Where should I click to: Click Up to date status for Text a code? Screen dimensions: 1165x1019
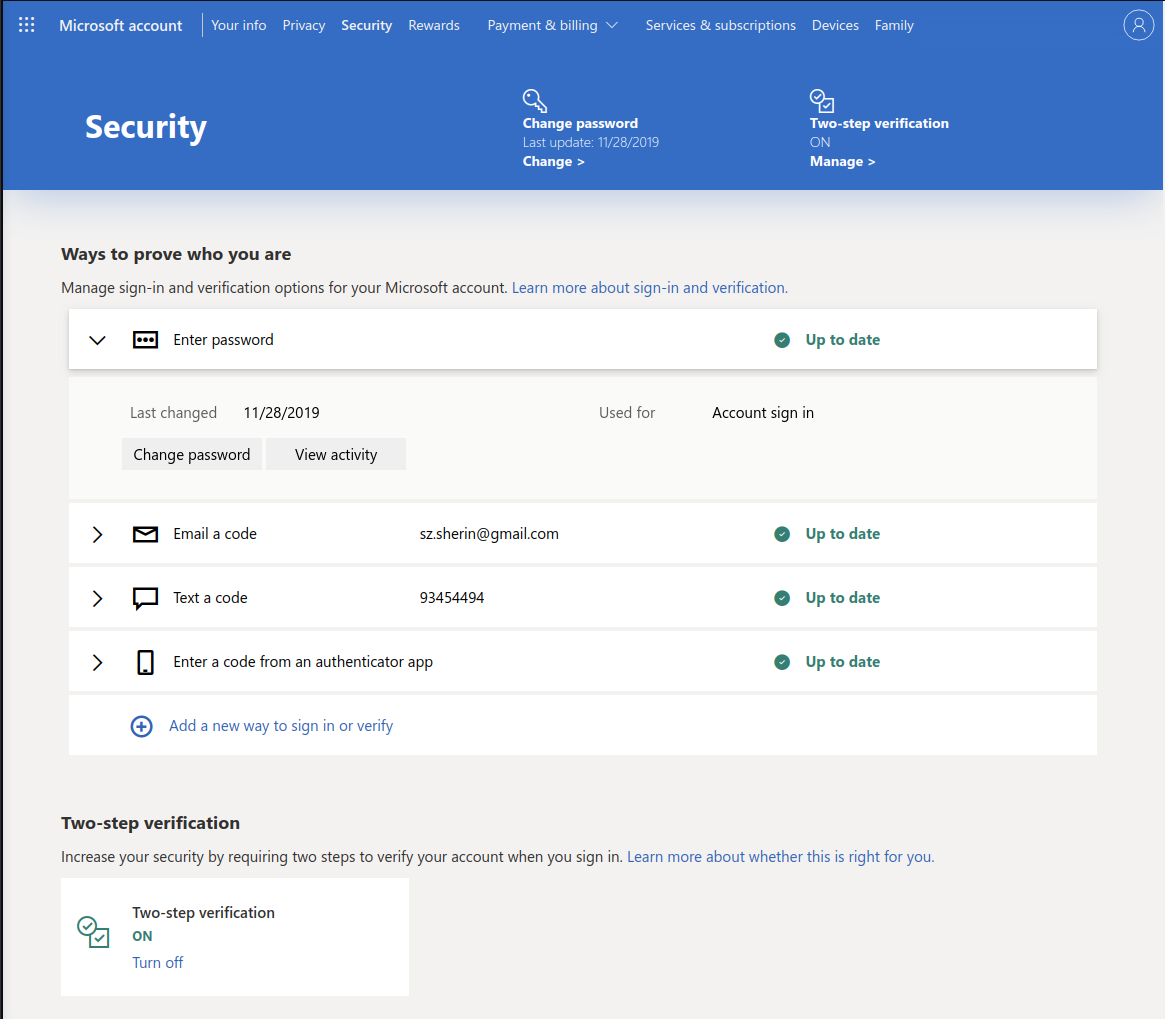coord(843,598)
